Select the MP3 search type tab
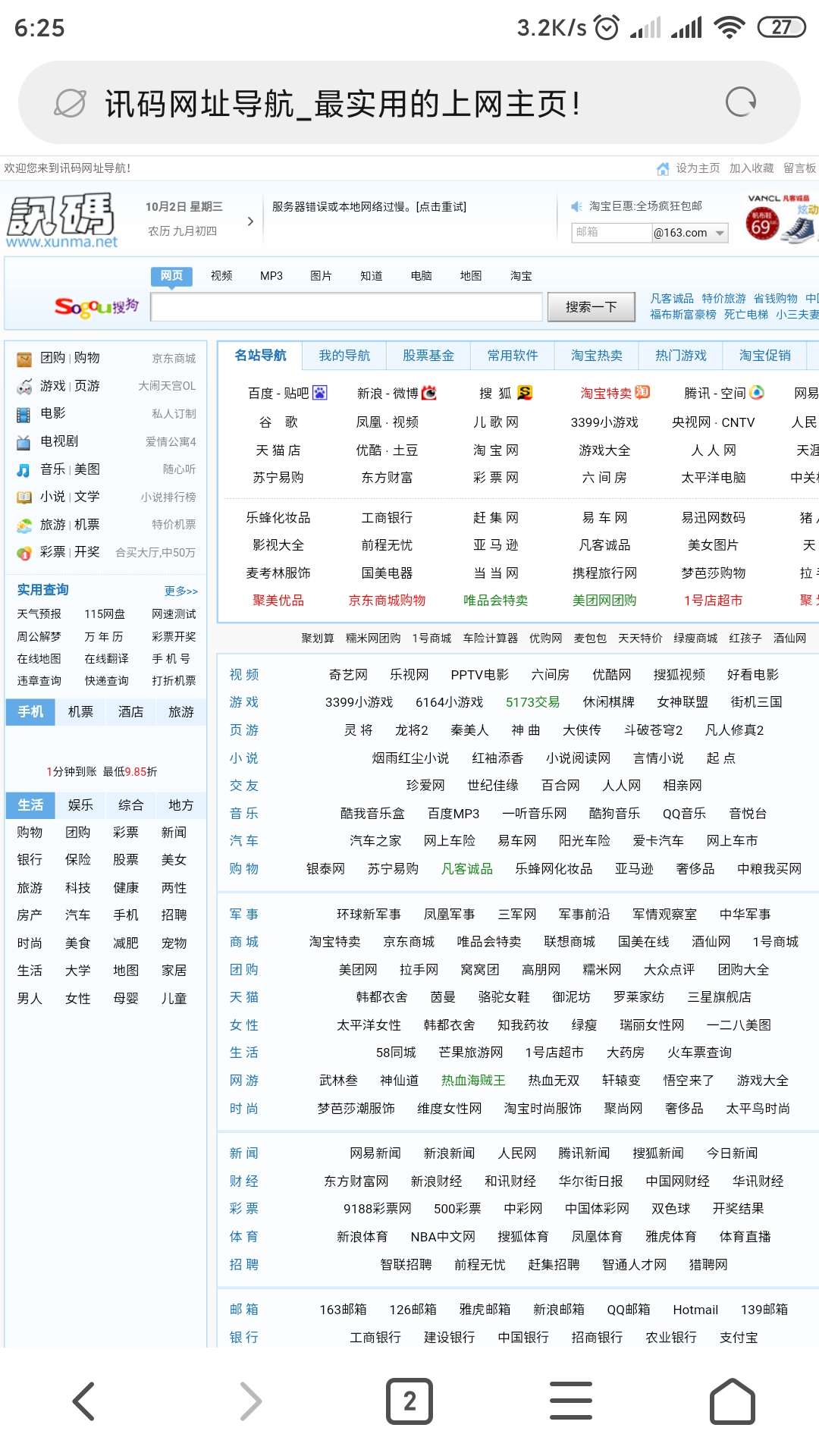This screenshot has width=819, height=1456. (271, 276)
